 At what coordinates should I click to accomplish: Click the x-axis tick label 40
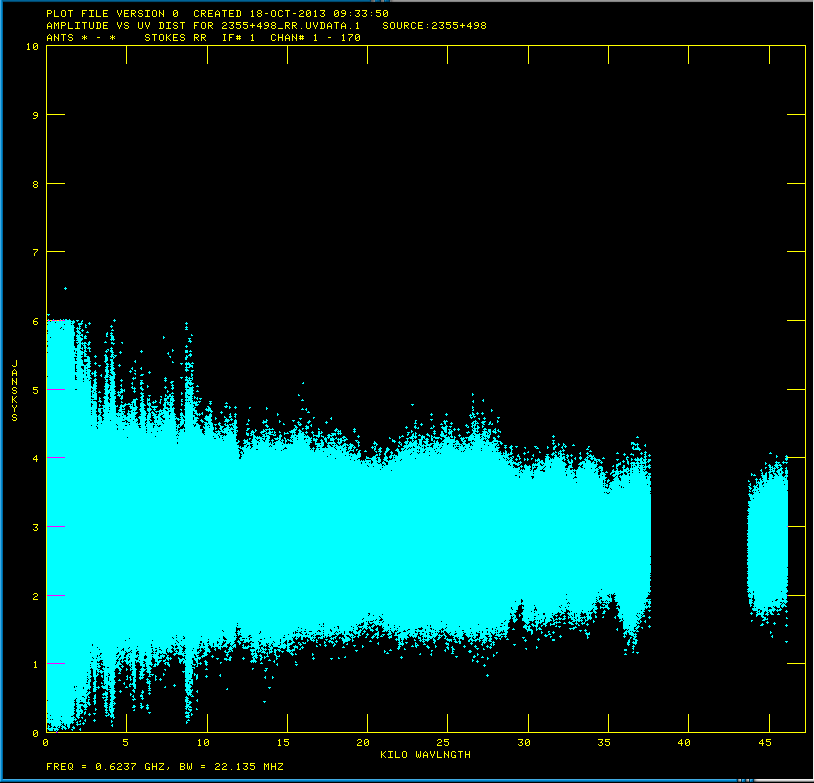point(684,743)
